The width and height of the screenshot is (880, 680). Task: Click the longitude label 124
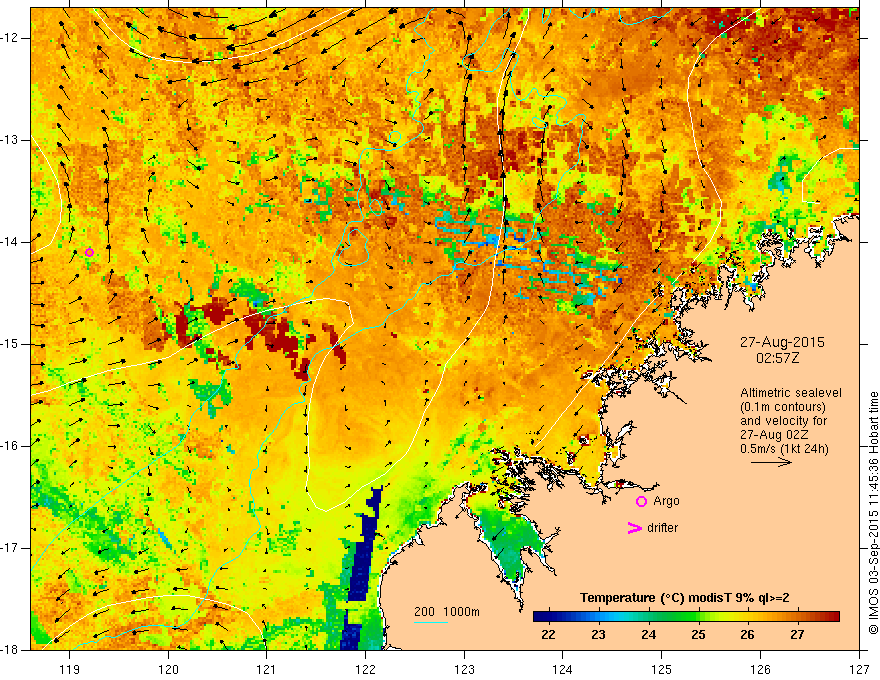pos(563,669)
